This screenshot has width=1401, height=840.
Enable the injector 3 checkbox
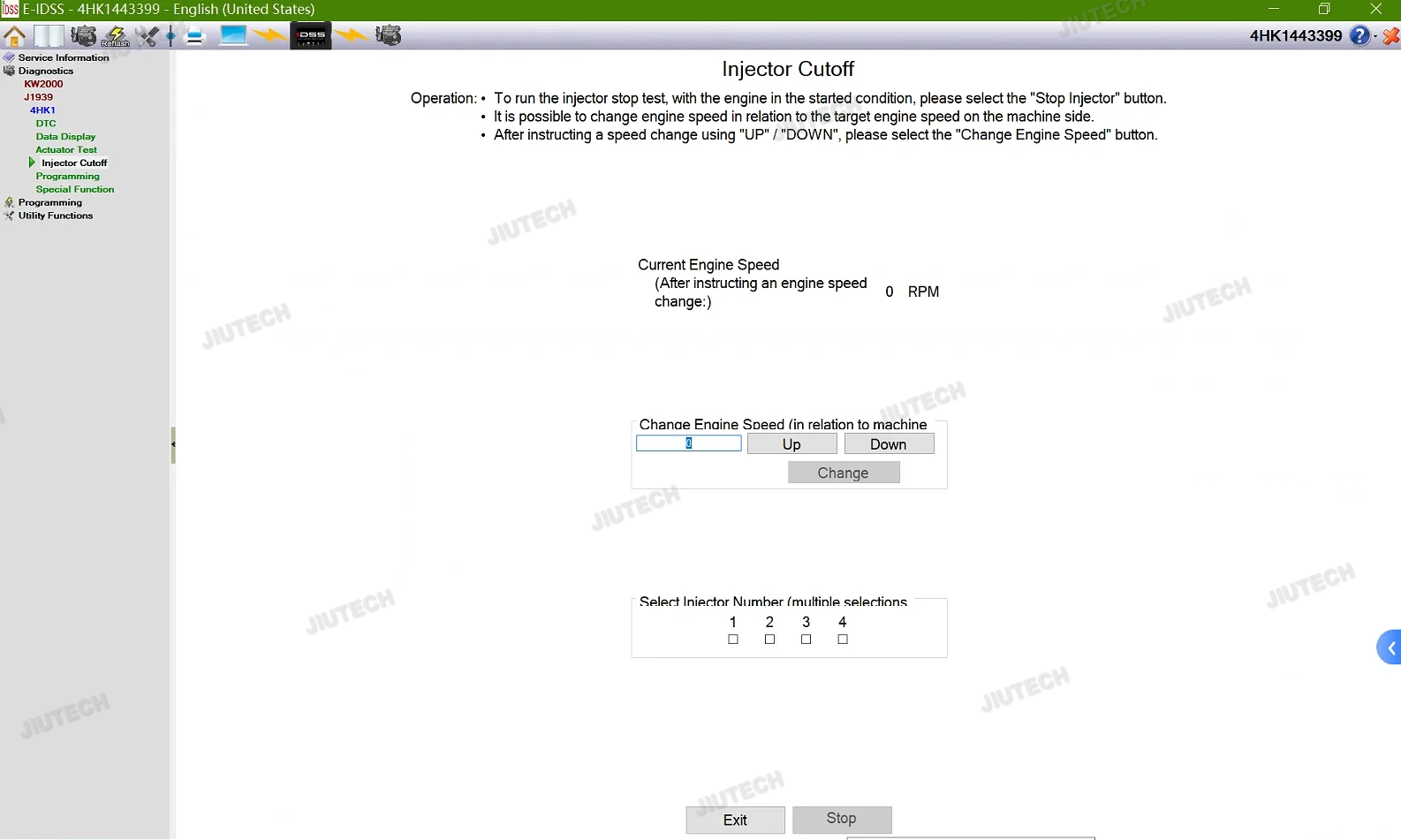[806, 639]
